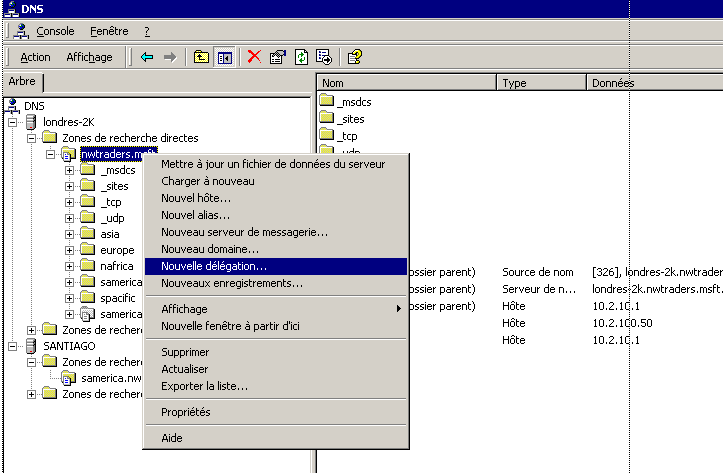Switch to the Arbre tab
This screenshot has width=723, height=473.
click(x=21, y=82)
